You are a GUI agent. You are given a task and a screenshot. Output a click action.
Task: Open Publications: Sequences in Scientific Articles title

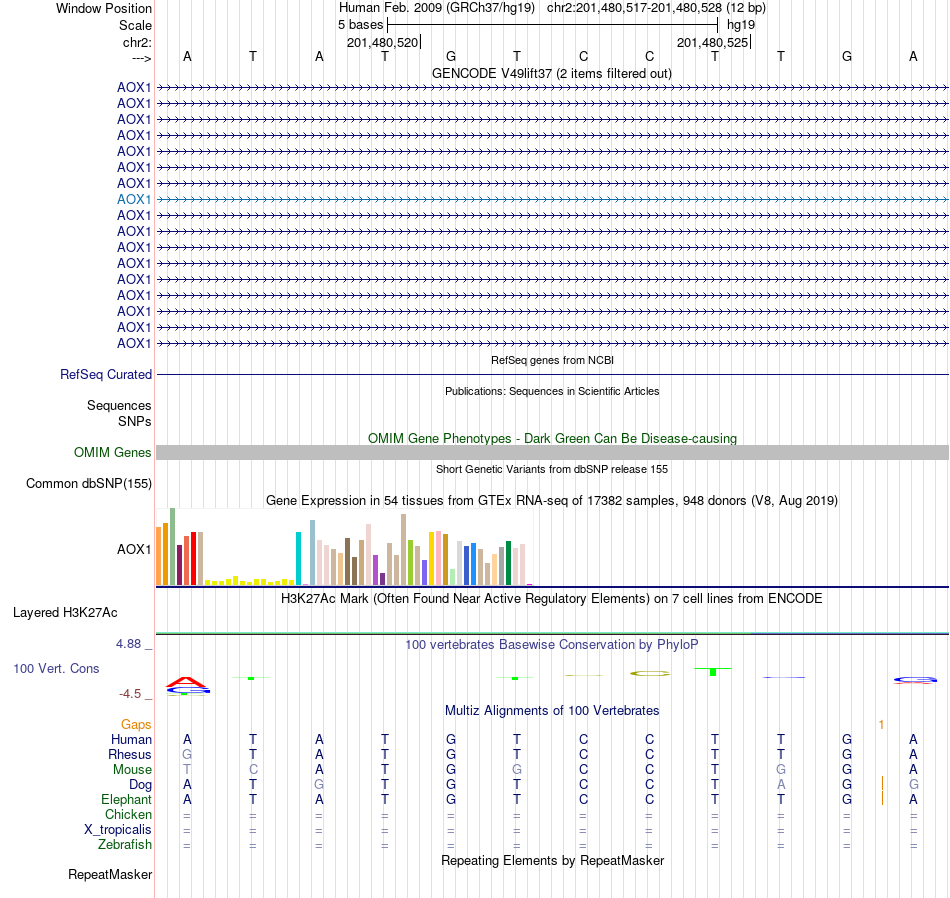click(x=552, y=391)
